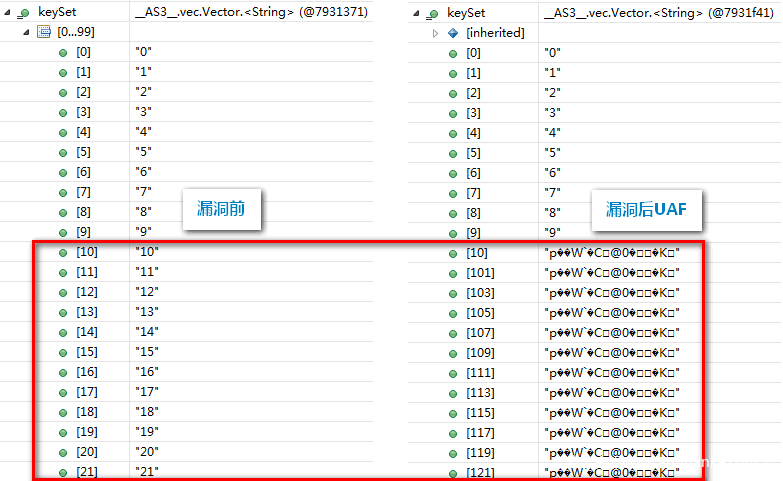The height and width of the screenshot is (481, 783).
Task: Select the [14] index label
Action: tap(87, 332)
